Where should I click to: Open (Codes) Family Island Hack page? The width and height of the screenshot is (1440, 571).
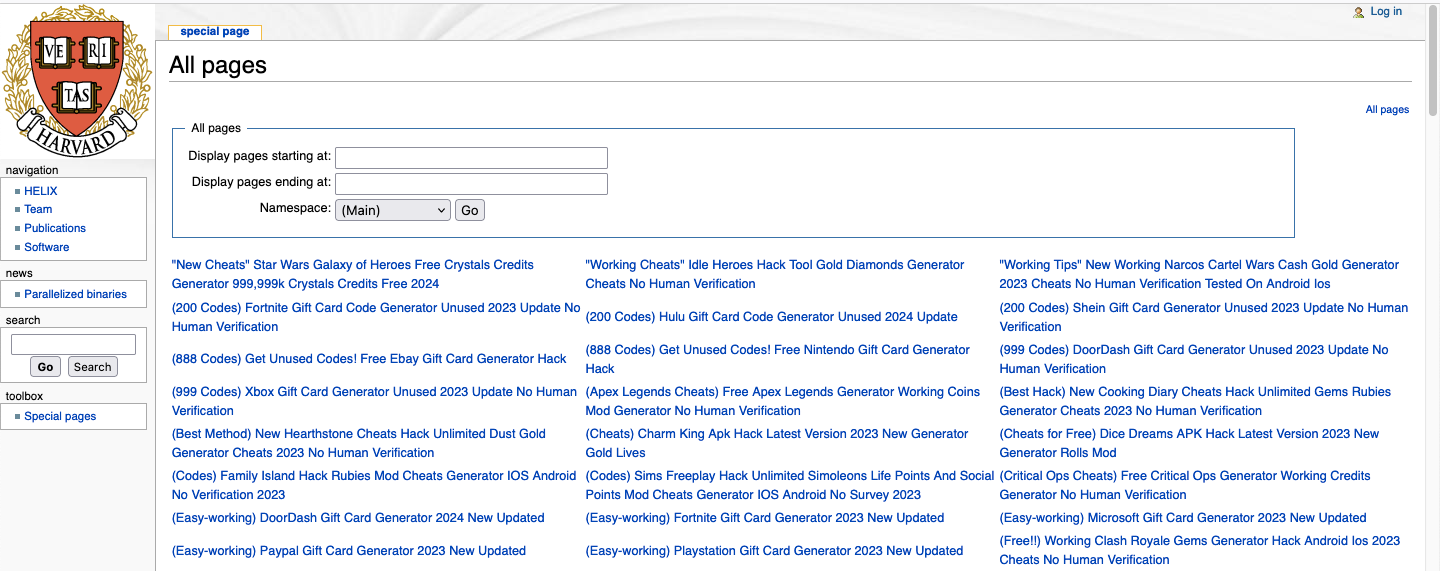coord(374,485)
